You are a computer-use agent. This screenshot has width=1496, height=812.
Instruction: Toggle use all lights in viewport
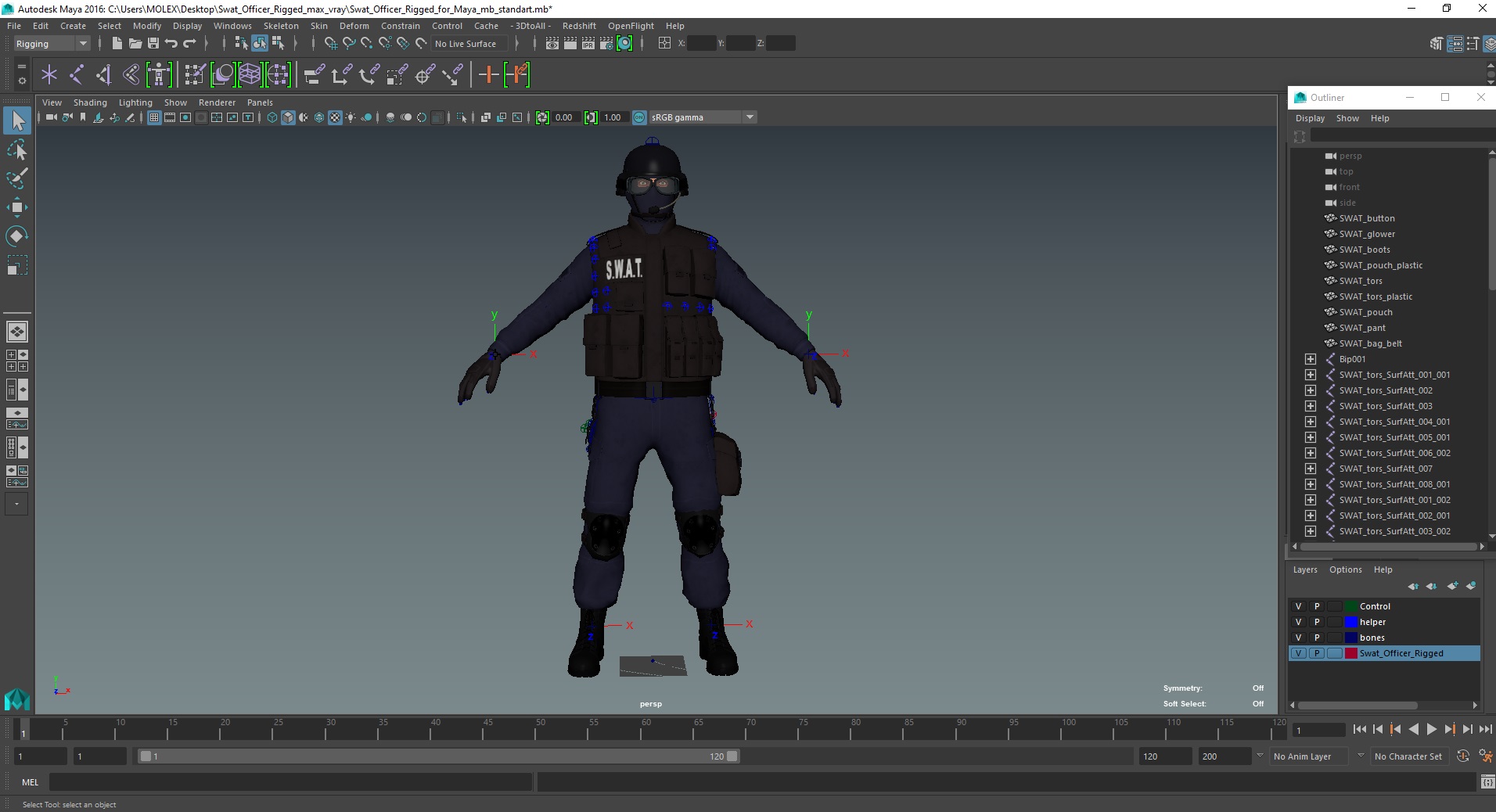[x=351, y=117]
